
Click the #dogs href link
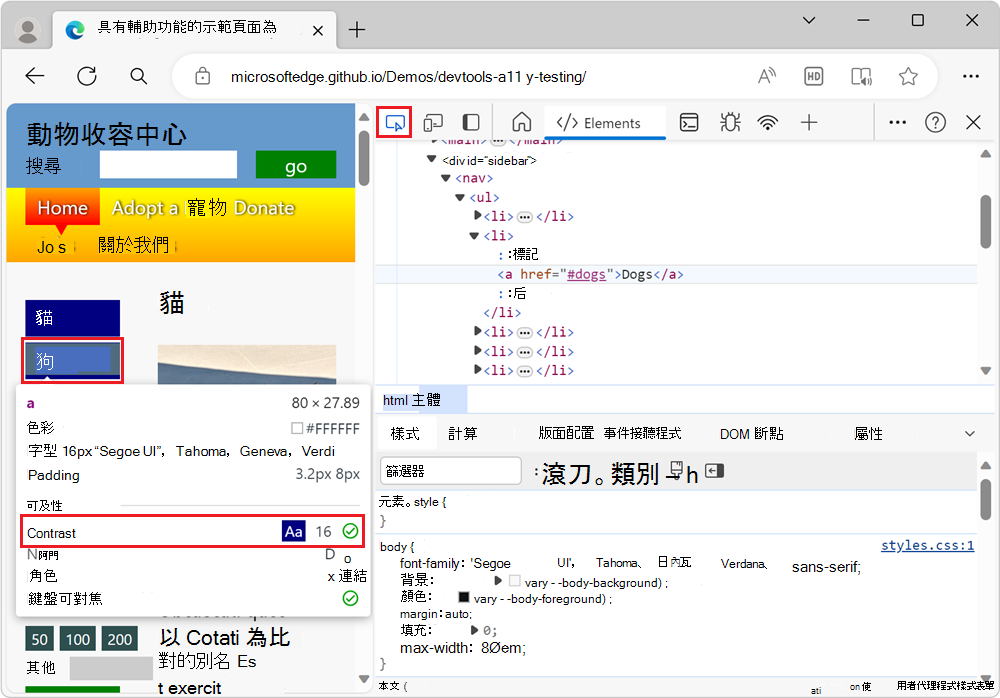point(586,274)
